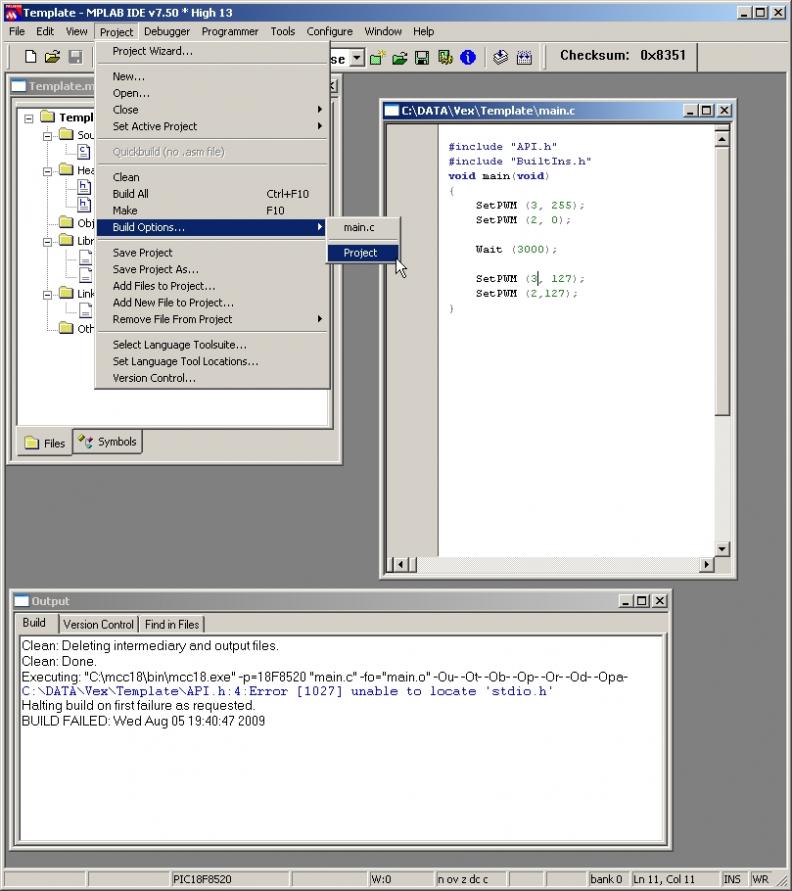Screen dimensions: 792x891
Task: Click the editor vertical scrollbar down arrow
Action: click(x=722, y=549)
